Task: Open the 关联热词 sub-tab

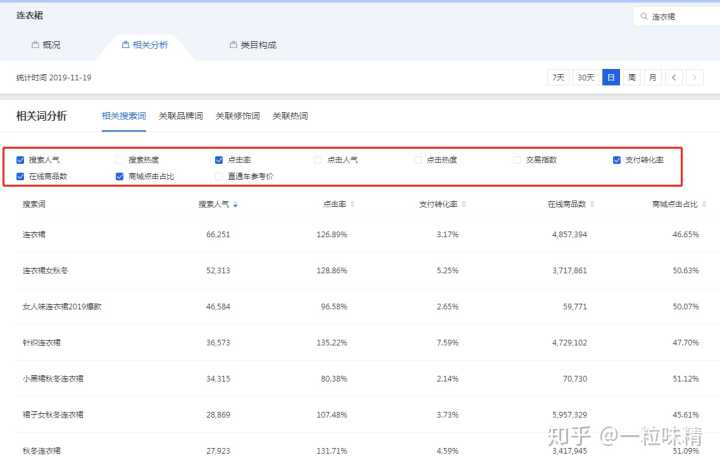Action: (x=290, y=116)
